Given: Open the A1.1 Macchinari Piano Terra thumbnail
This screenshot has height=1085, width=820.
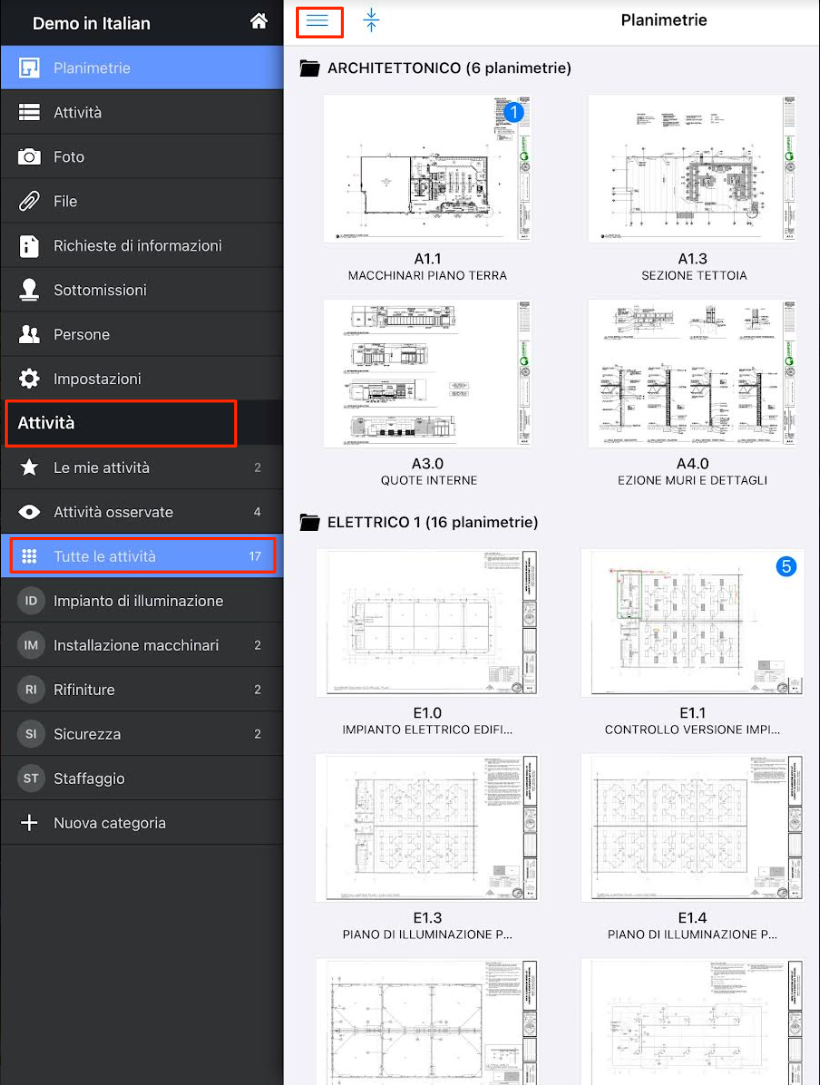Looking at the screenshot, I should 427,169.
